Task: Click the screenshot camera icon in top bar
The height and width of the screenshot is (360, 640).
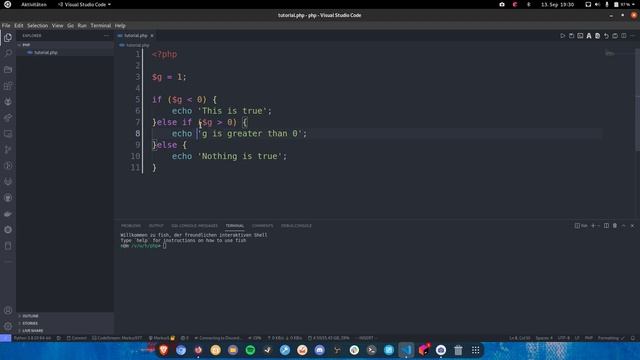Action: coord(502,4)
